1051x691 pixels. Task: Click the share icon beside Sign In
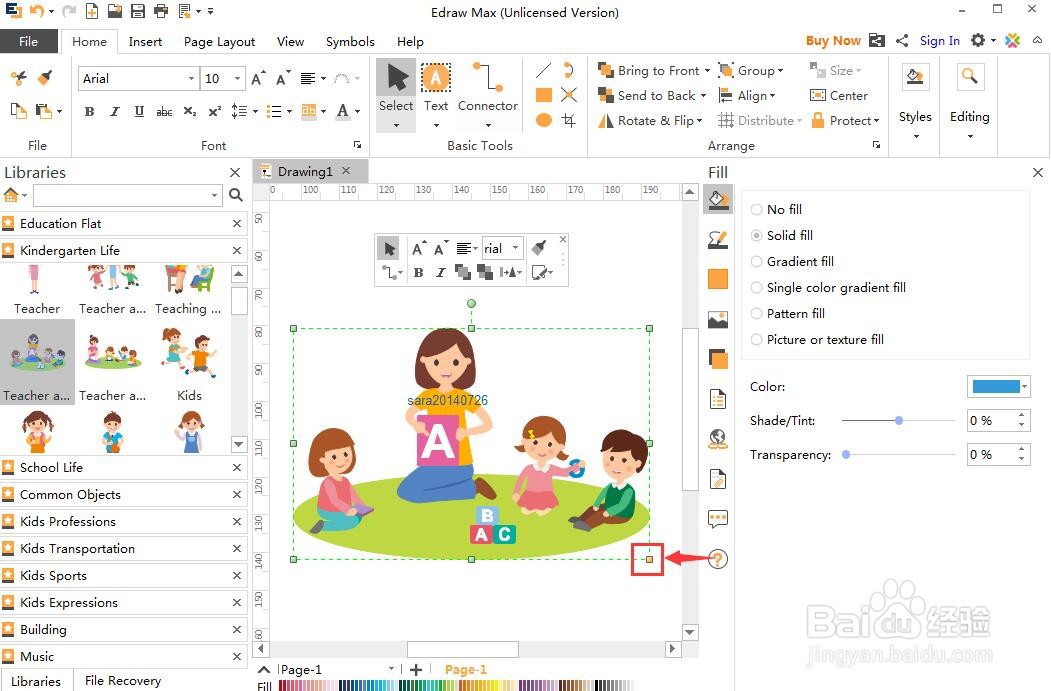[902, 41]
